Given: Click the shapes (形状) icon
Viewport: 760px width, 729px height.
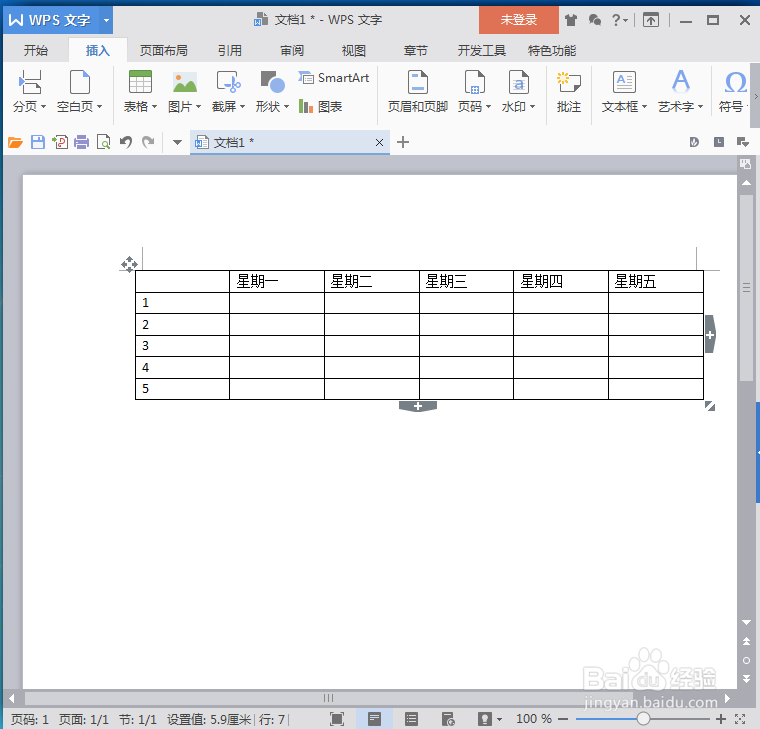Looking at the screenshot, I should click(272, 81).
